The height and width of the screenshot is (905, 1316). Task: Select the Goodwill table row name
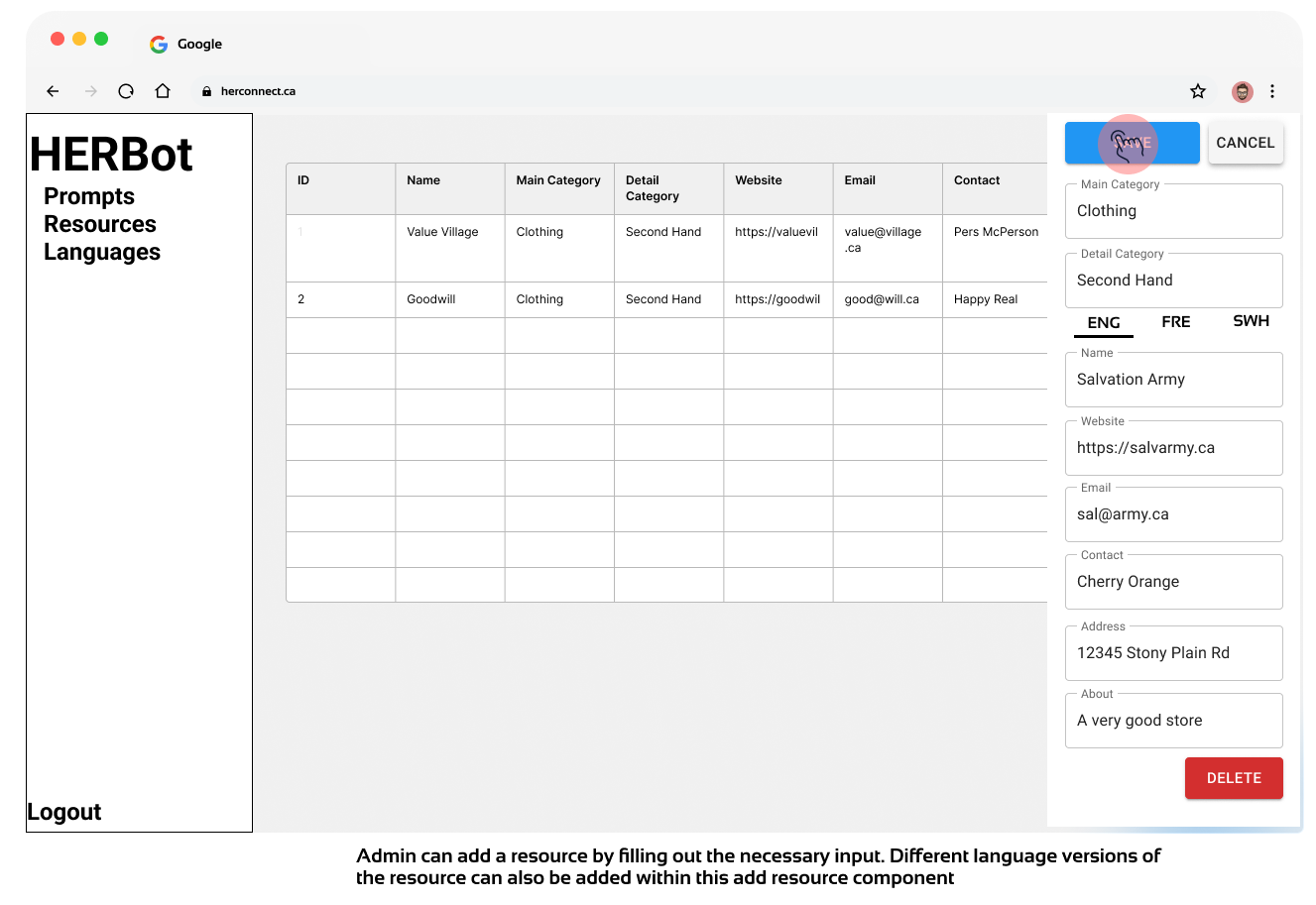pyautogui.click(x=431, y=299)
